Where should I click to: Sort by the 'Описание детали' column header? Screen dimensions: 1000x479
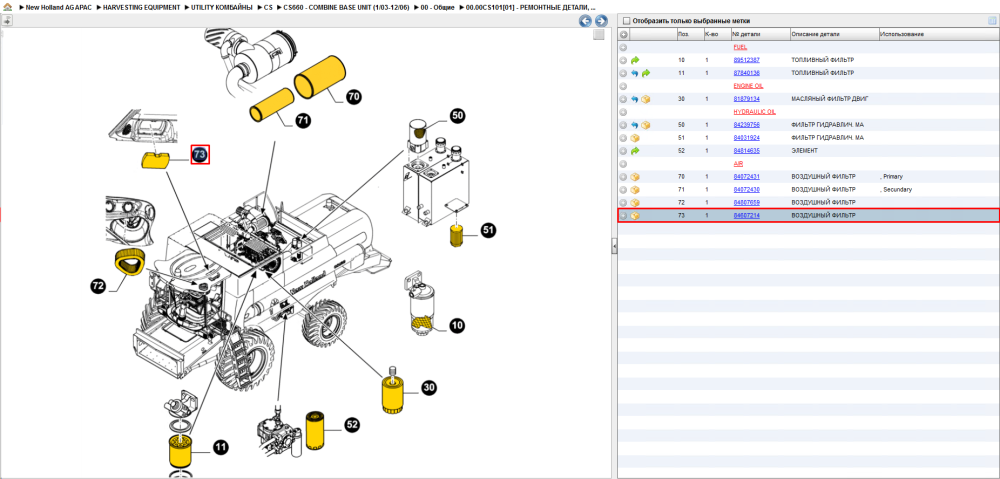click(834, 34)
